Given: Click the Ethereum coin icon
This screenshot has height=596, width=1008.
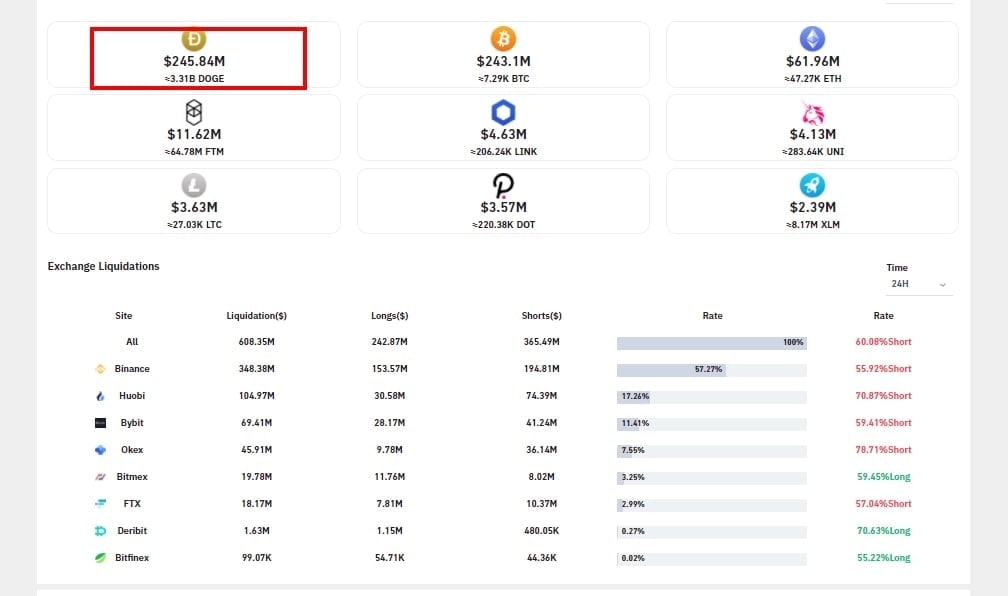Looking at the screenshot, I should pos(812,39).
